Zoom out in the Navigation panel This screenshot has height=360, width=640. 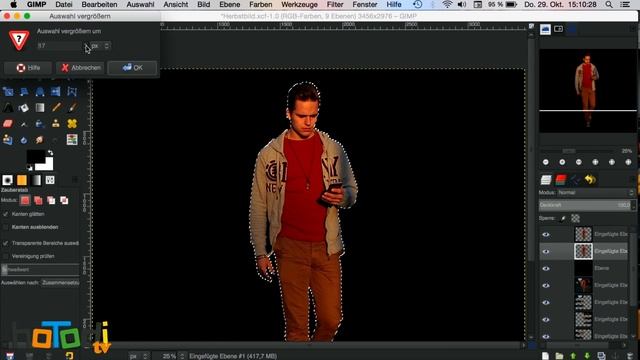[546, 162]
